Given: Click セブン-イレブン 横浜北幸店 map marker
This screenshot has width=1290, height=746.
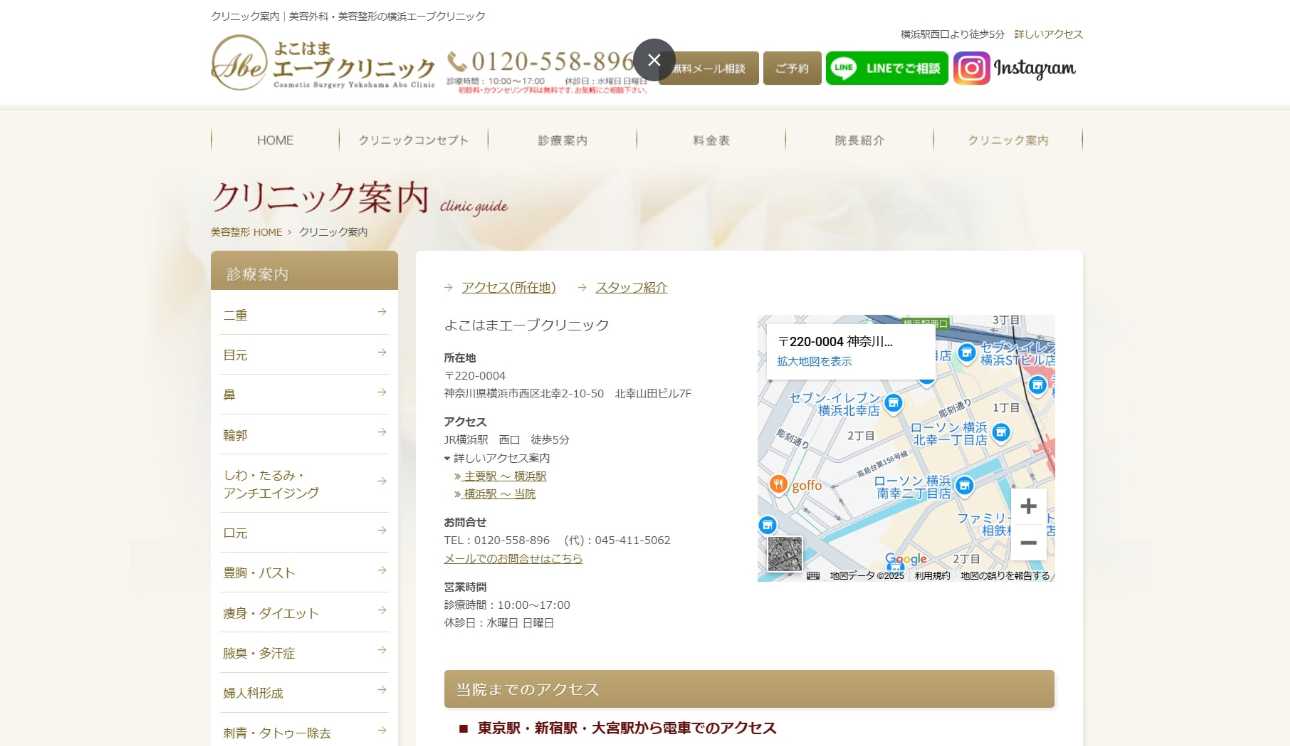Looking at the screenshot, I should (x=893, y=403).
